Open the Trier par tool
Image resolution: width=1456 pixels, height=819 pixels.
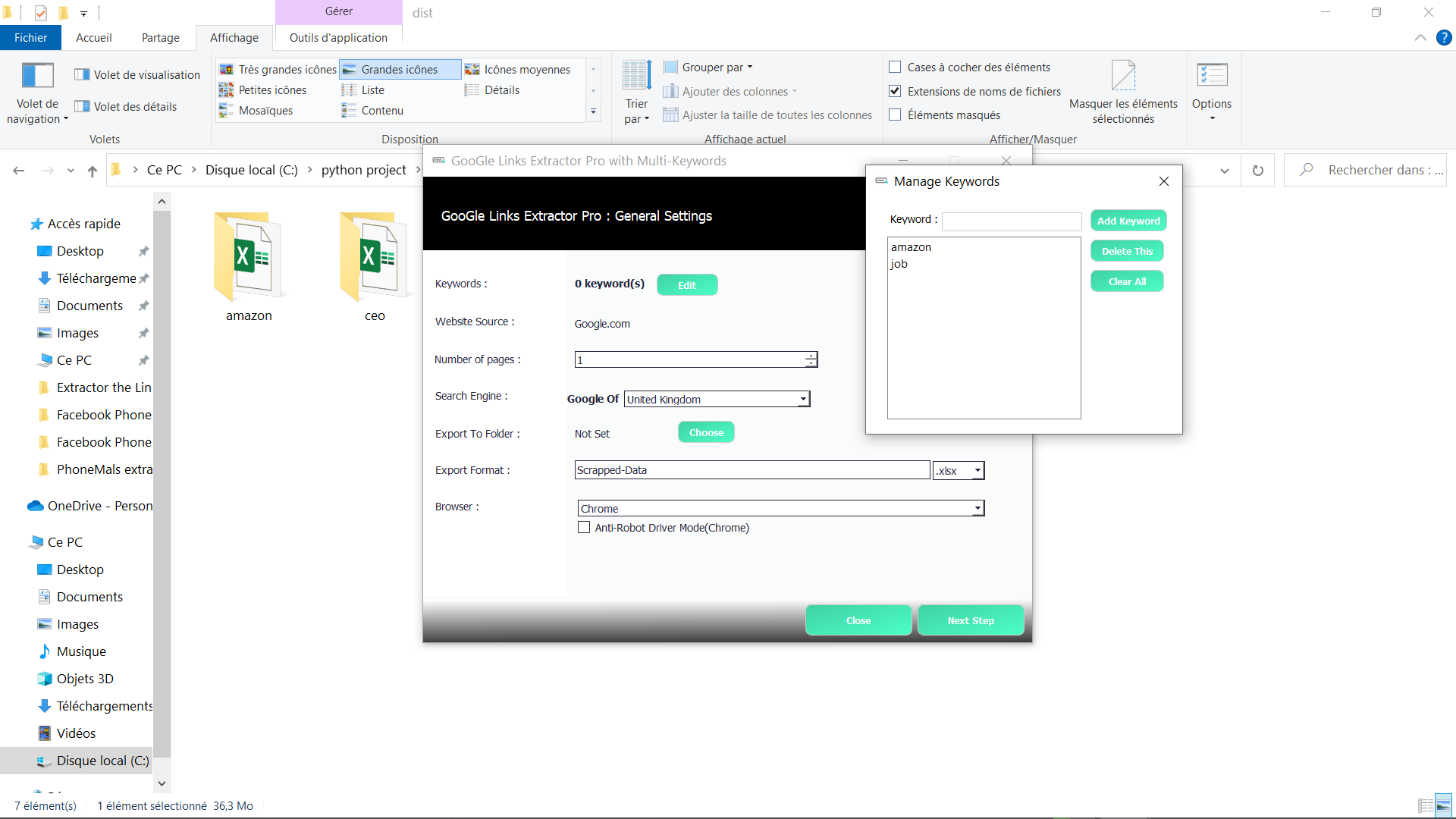pos(635,91)
